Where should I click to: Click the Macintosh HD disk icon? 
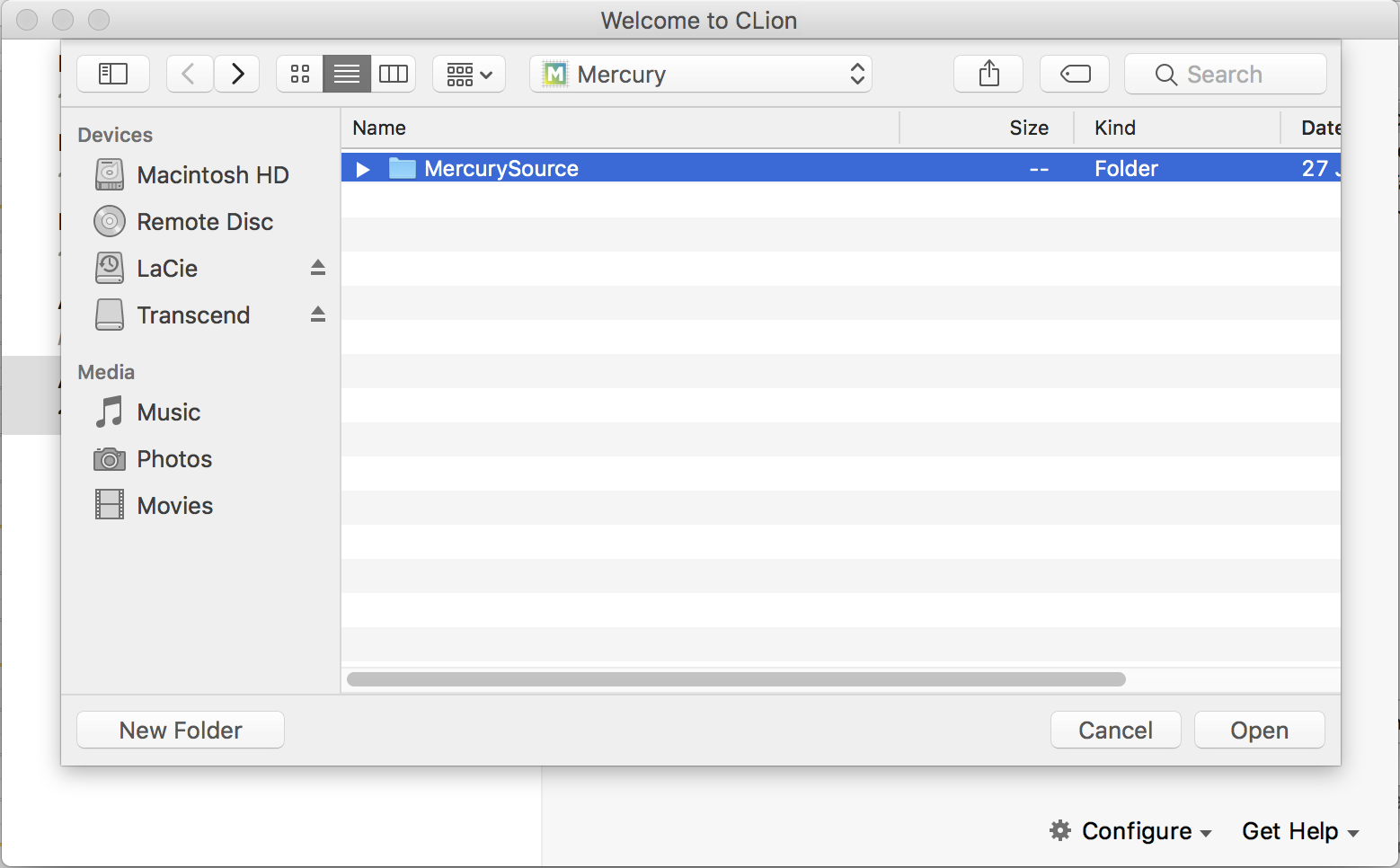[x=110, y=174]
